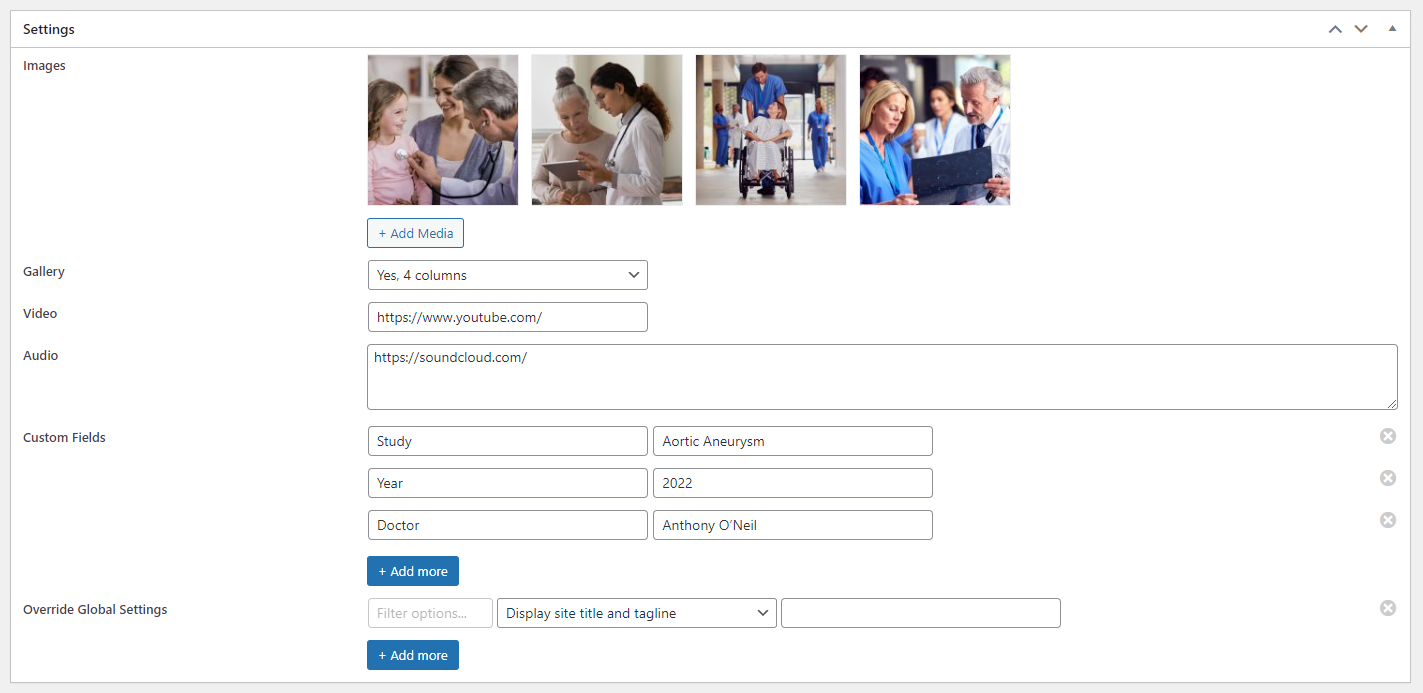Add more custom fields
Screen dimensions: 1423x693
point(413,571)
